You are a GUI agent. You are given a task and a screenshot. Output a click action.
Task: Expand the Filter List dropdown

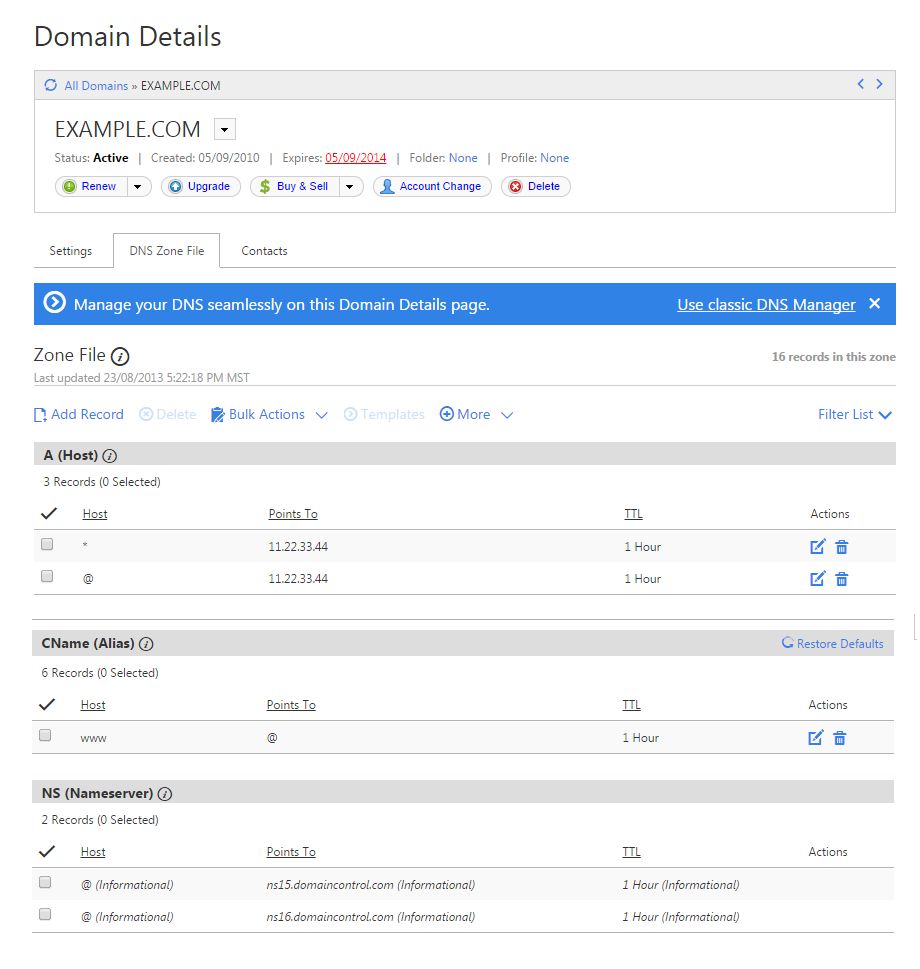[x=855, y=415]
